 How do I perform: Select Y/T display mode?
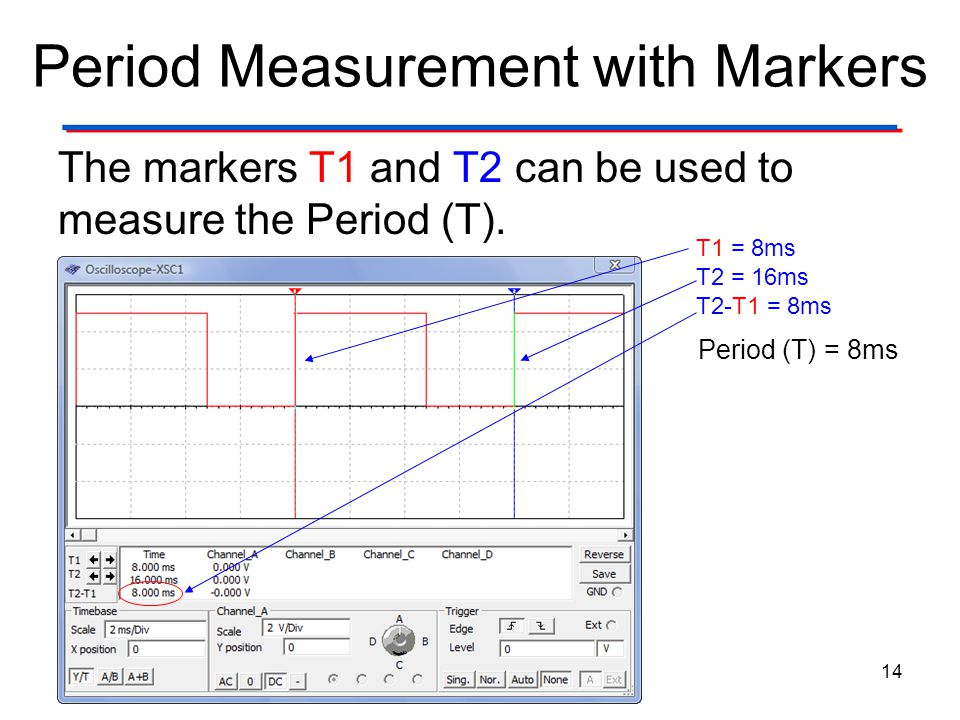pyautogui.click(x=81, y=677)
